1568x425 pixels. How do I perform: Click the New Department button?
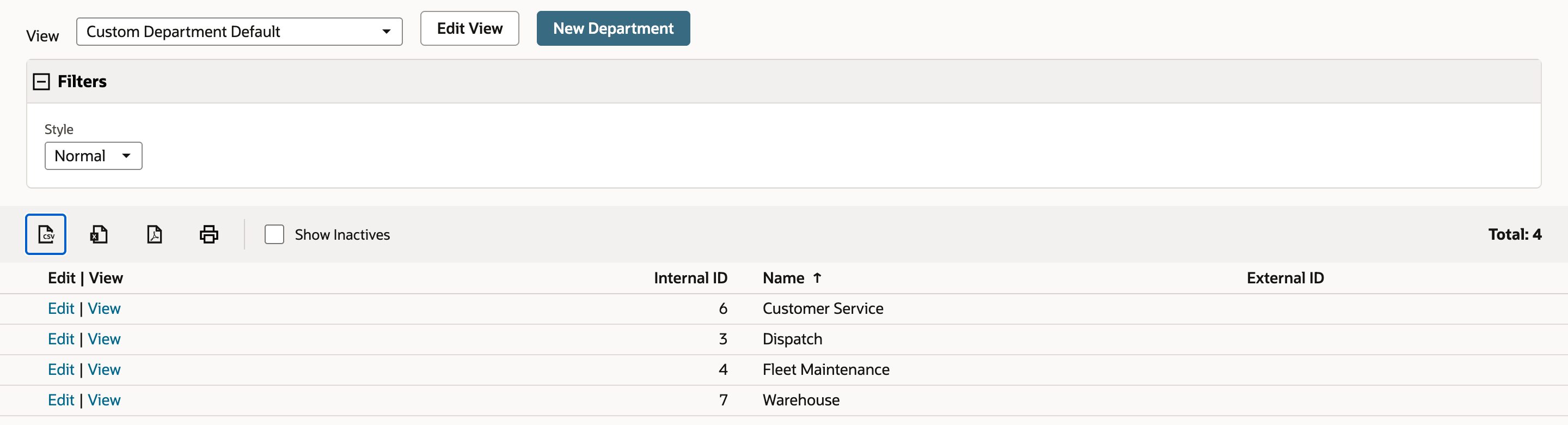pos(613,29)
